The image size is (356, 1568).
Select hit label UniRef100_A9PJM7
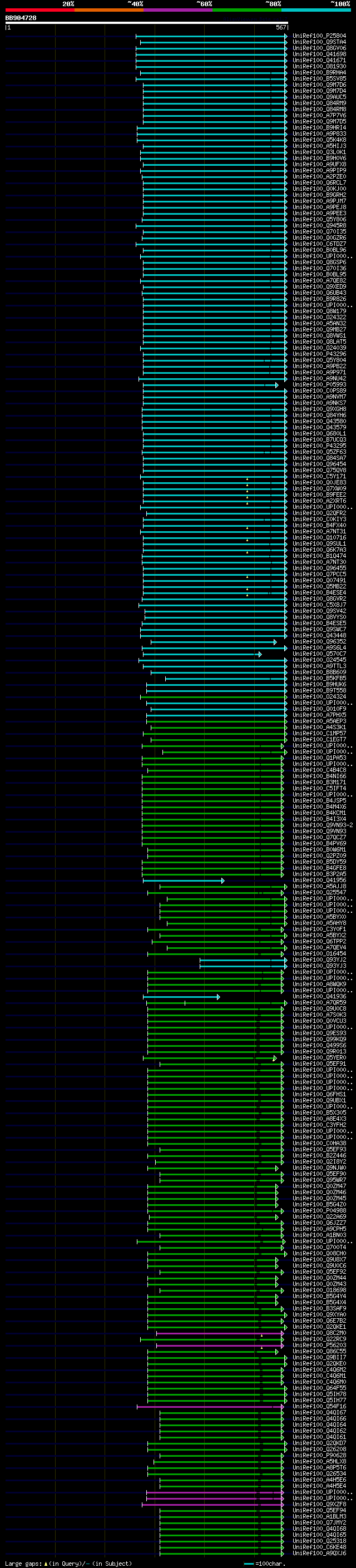(x=319, y=201)
